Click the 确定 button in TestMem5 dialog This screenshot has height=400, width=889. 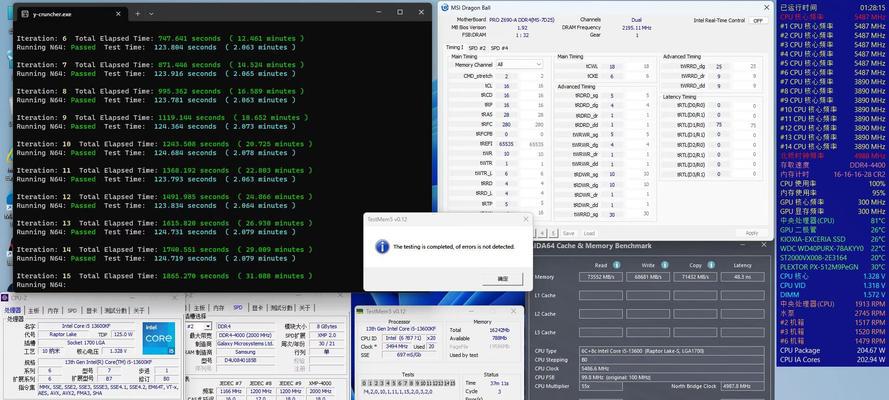click(502, 279)
